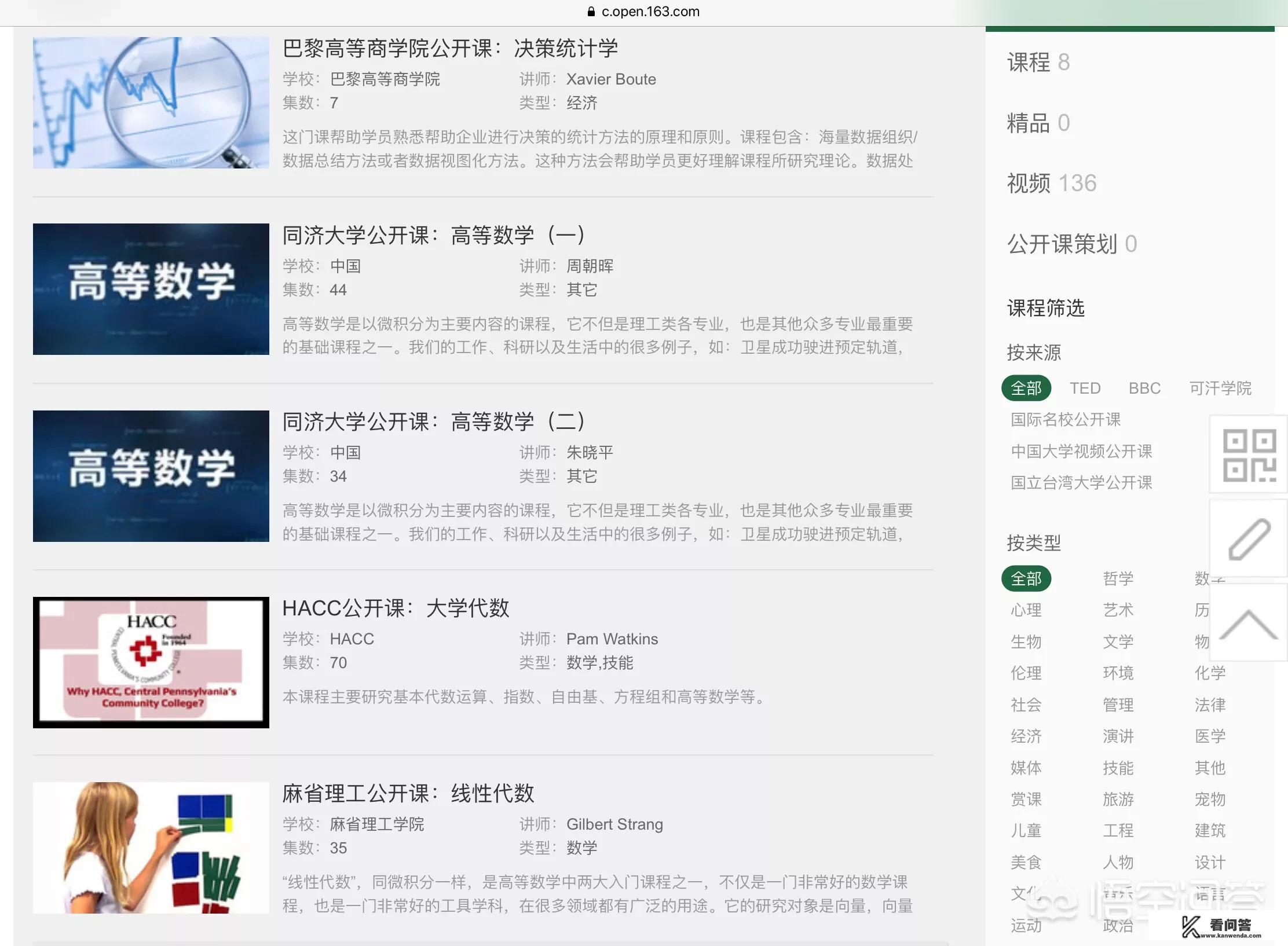Select 全部 under 按来源 filter
Image resolution: width=1288 pixels, height=946 pixels.
[1026, 388]
